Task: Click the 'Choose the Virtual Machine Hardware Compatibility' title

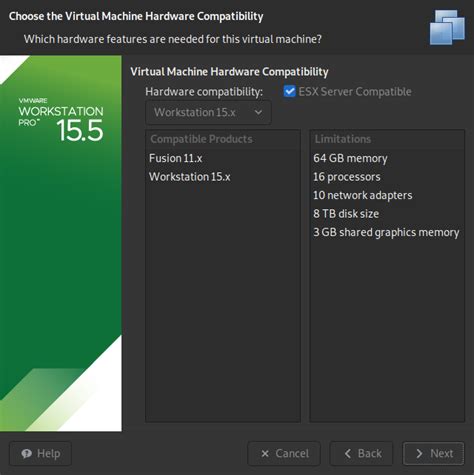Action: [x=136, y=16]
